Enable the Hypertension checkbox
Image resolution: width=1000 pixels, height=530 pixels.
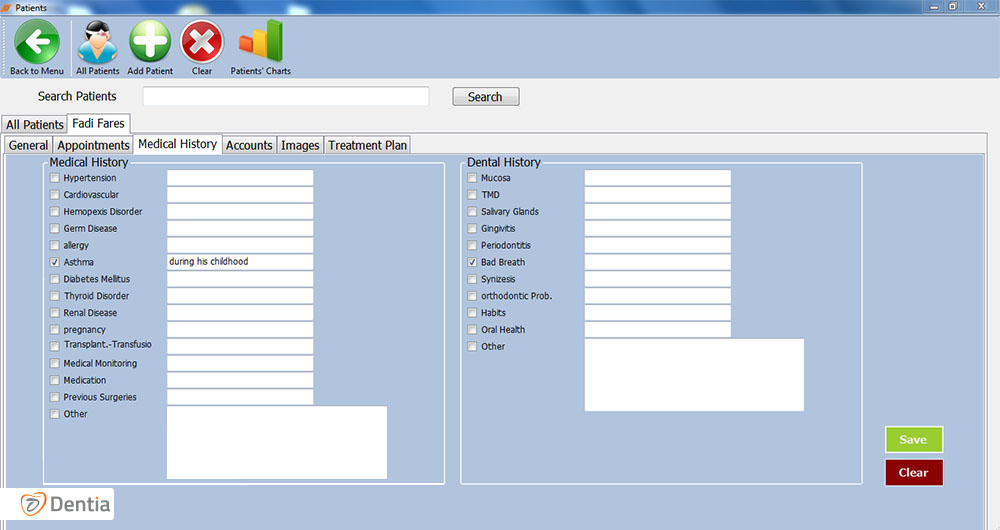tap(55, 178)
